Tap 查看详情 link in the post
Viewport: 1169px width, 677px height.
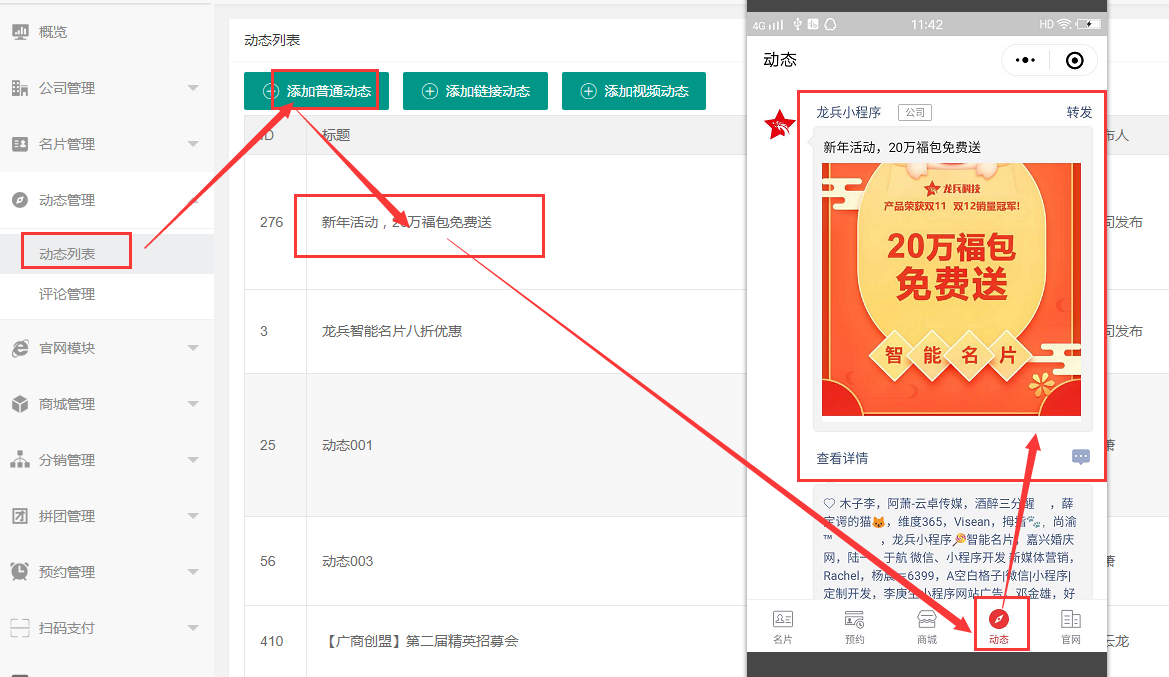tap(842, 458)
